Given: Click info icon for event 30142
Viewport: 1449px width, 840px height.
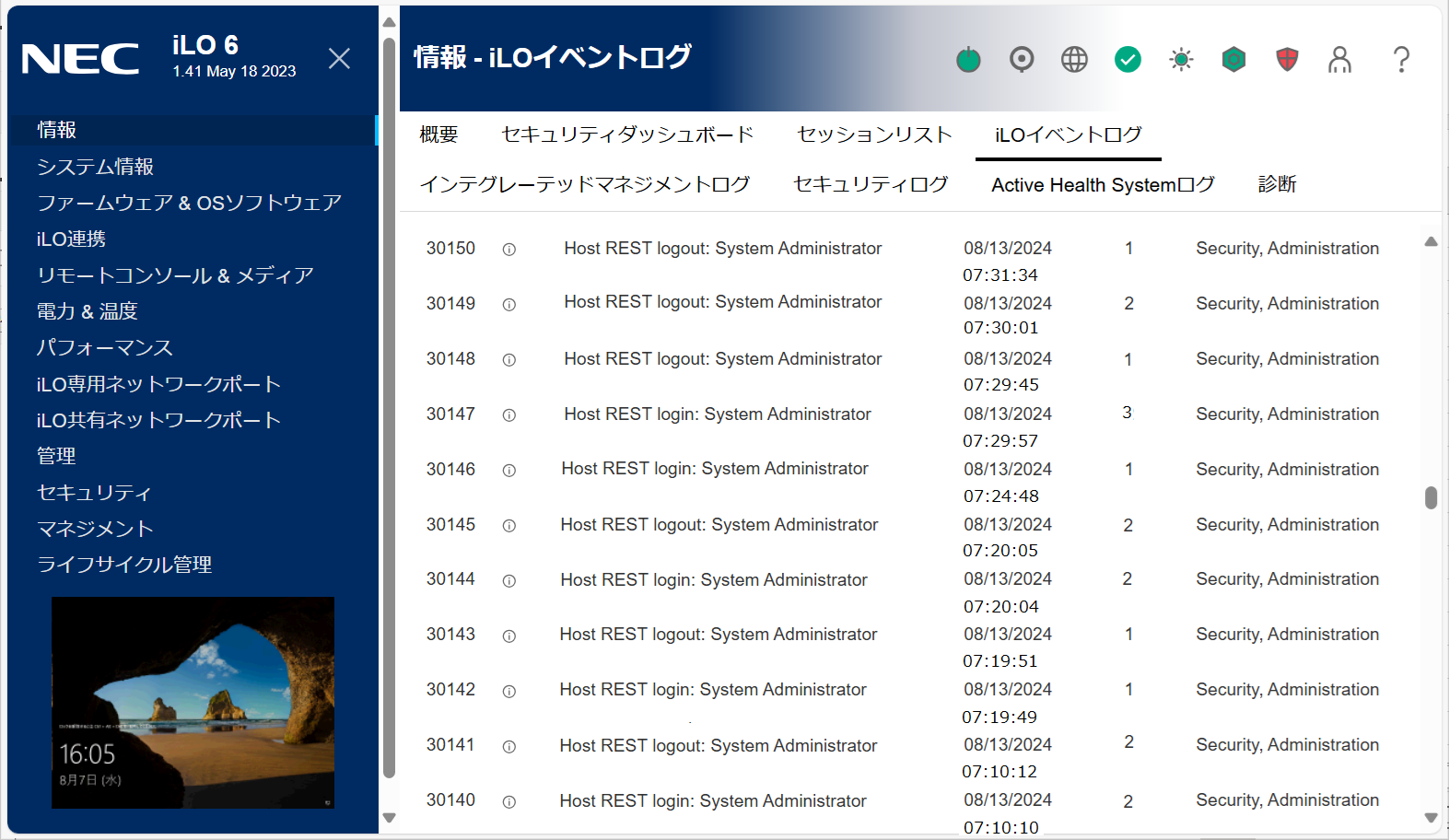Looking at the screenshot, I should (508, 692).
